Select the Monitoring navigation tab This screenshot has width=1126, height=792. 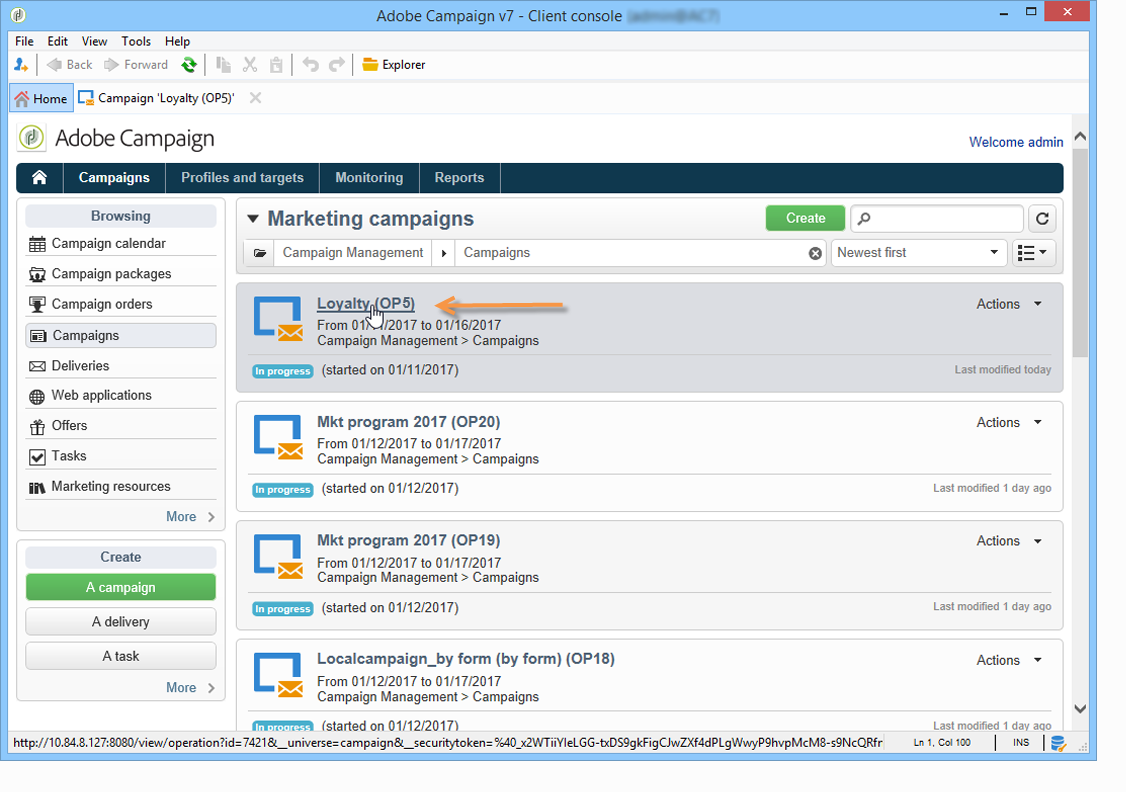coord(369,177)
